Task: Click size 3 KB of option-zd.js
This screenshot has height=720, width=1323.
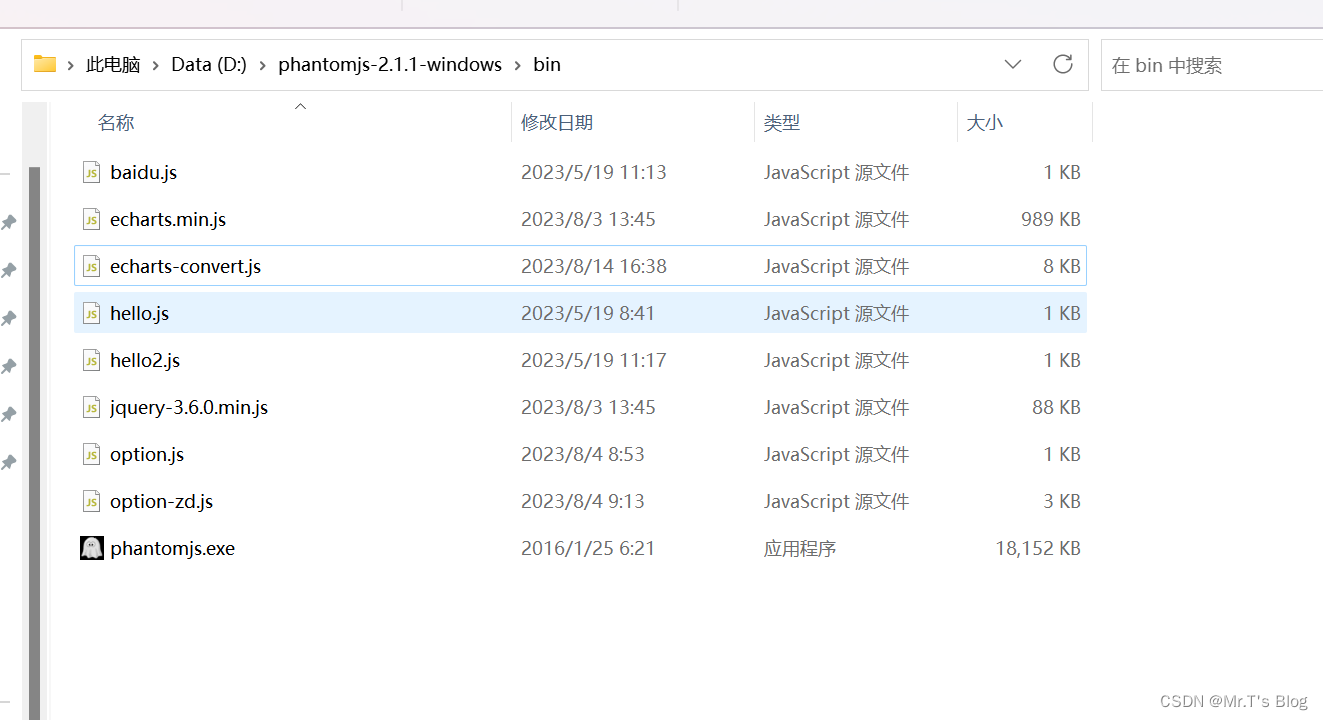Action: 1062,501
